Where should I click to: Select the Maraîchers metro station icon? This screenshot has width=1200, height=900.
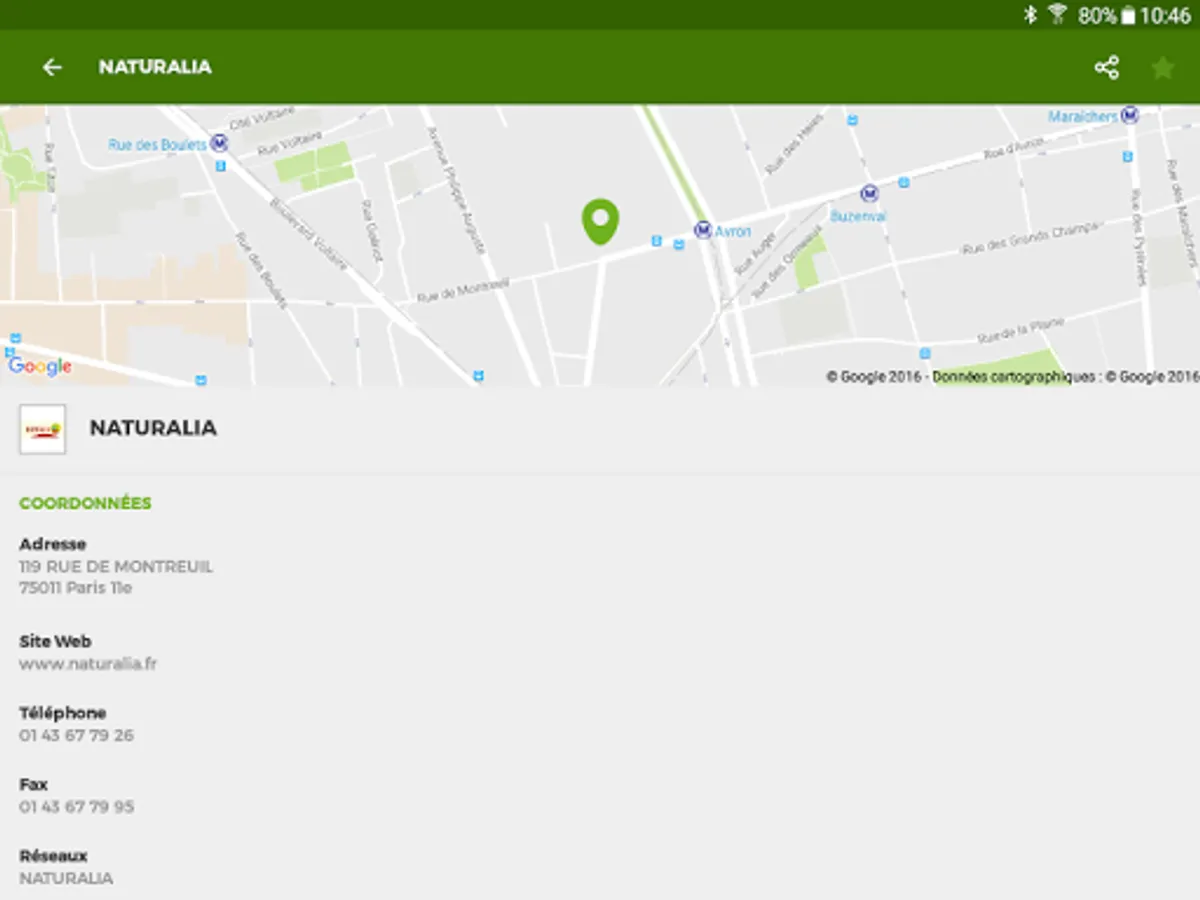click(x=1130, y=115)
